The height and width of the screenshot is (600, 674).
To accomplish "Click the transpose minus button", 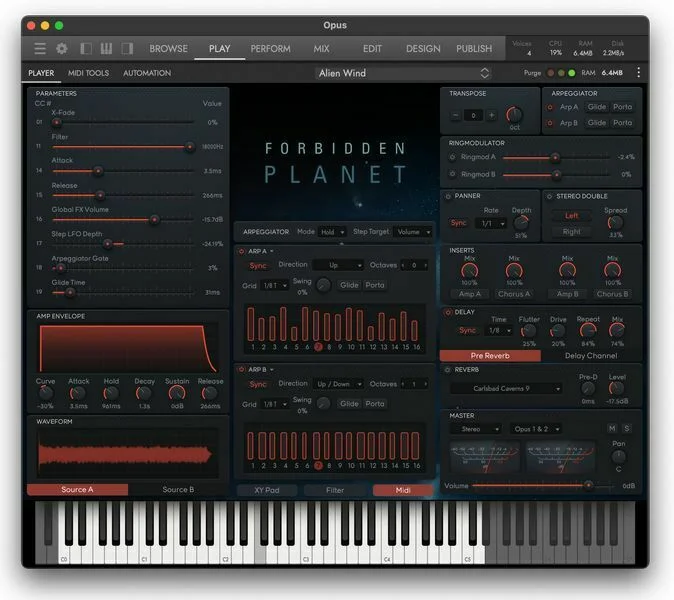I will [x=456, y=115].
